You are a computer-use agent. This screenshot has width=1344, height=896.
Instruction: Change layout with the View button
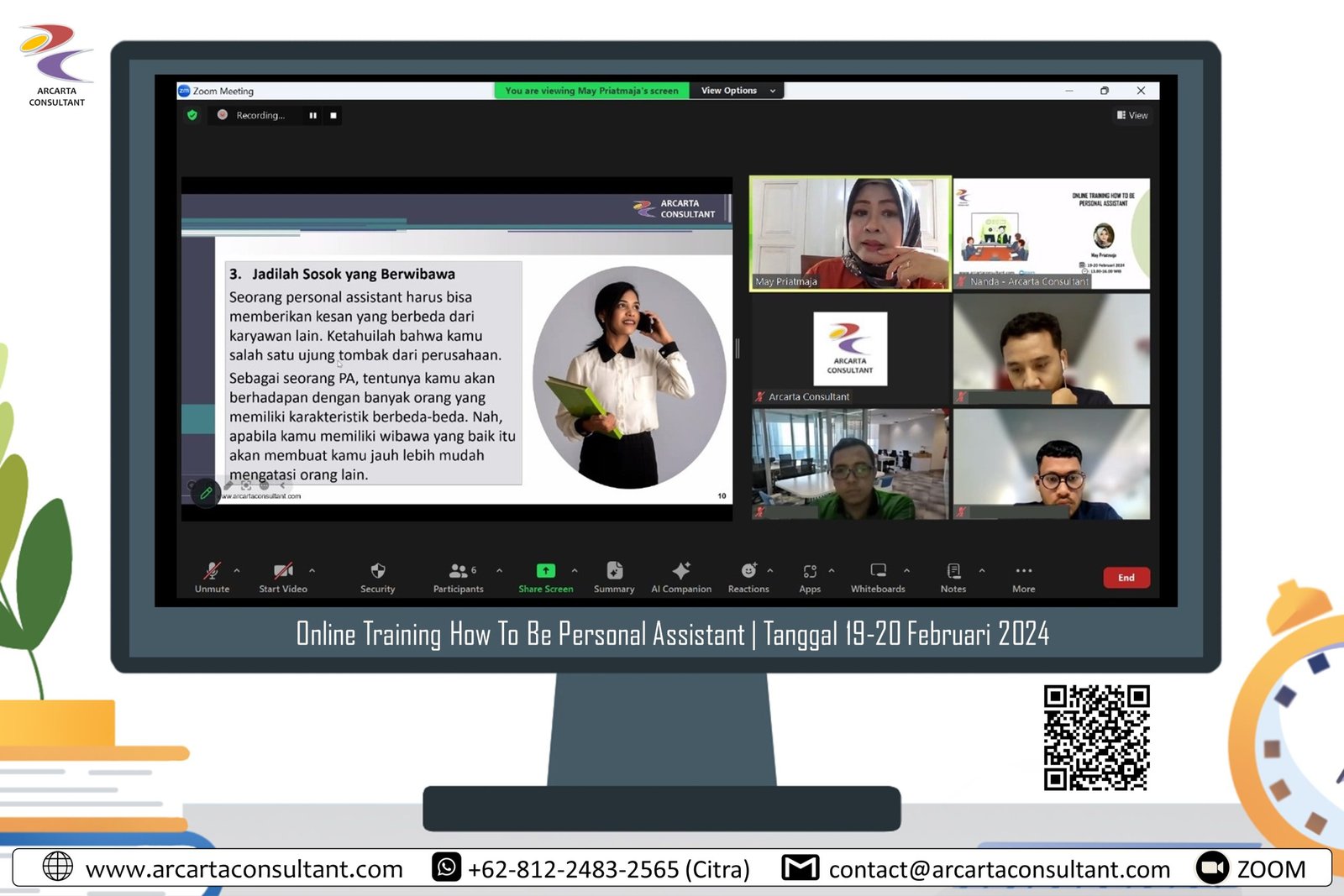1132,116
